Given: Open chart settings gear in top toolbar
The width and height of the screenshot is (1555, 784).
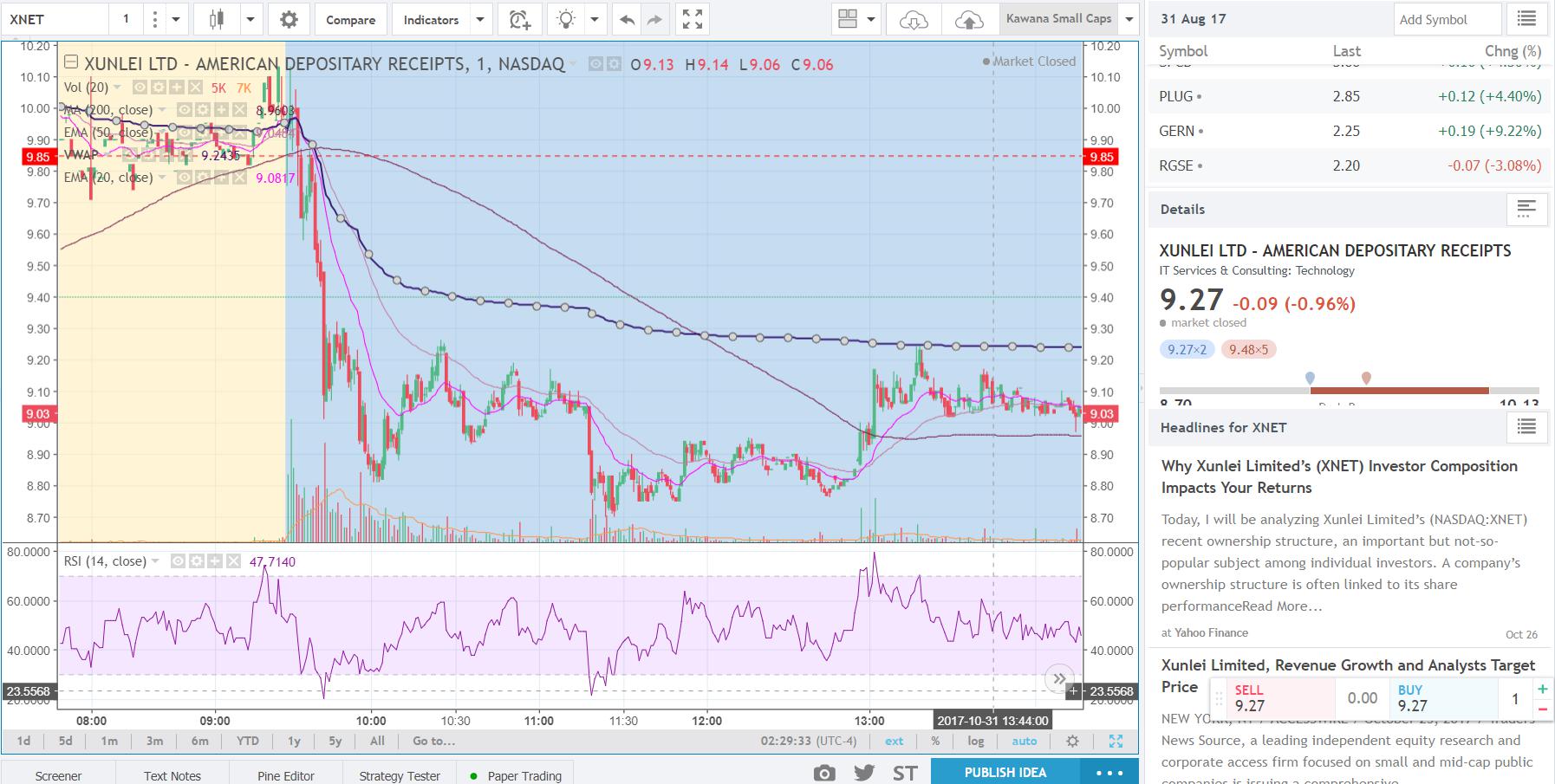Looking at the screenshot, I should (x=289, y=19).
